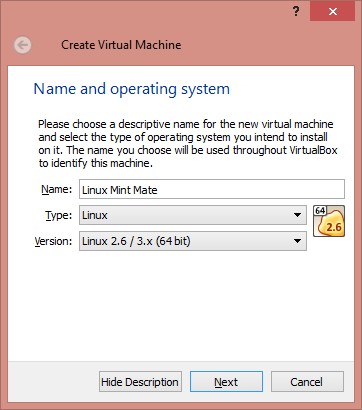Click the Name field containing Linux Mint Mate

point(212,189)
